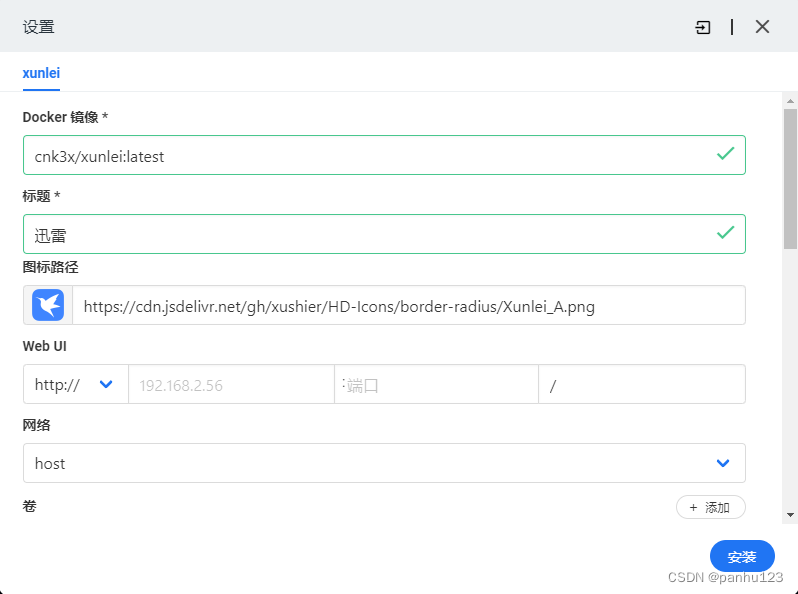The height and width of the screenshot is (594, 798).
Task: Click the Web UI 端口 port field
Action: click(436, 384)
